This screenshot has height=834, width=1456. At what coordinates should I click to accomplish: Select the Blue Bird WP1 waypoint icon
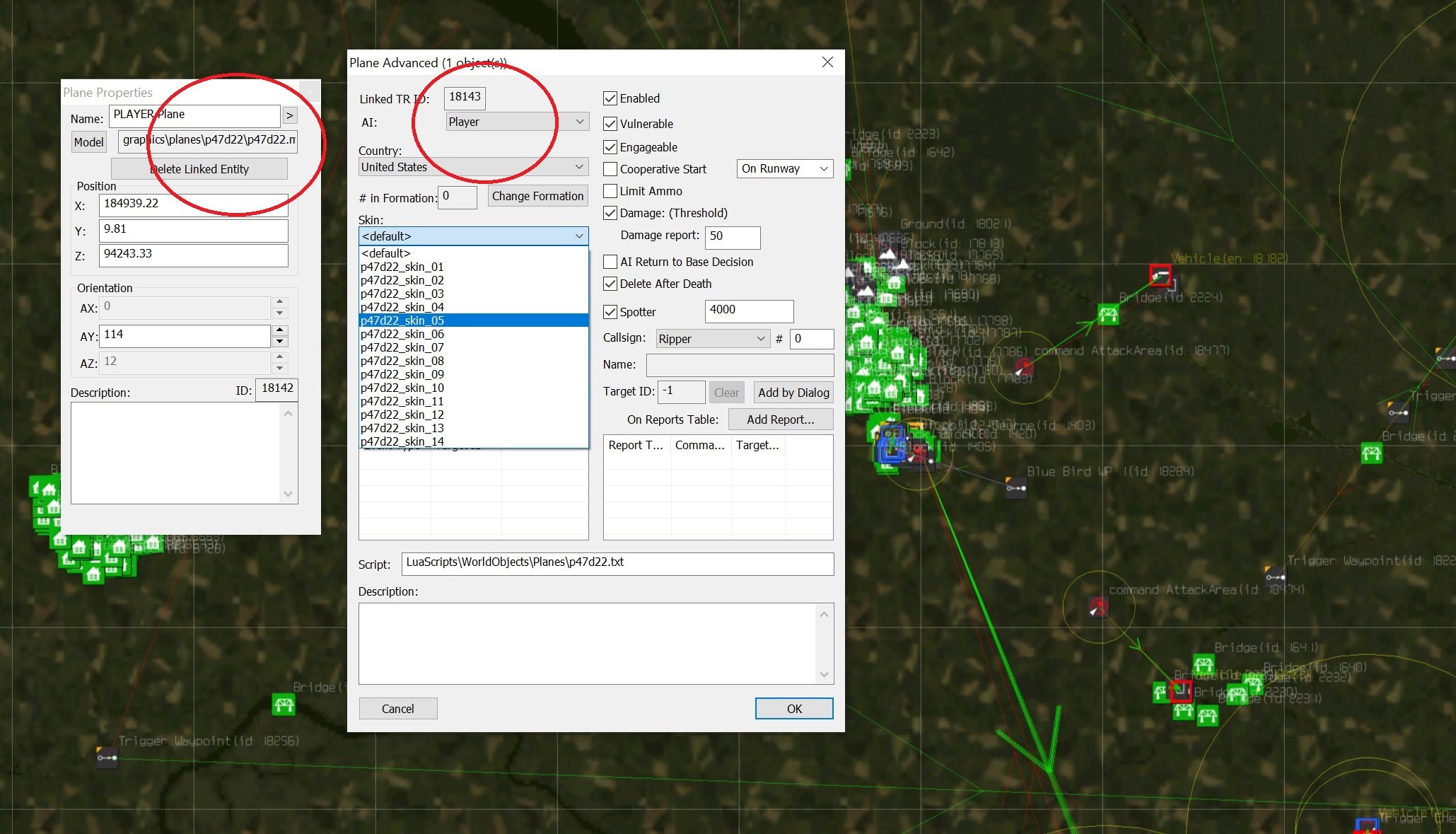[1016, 487]
